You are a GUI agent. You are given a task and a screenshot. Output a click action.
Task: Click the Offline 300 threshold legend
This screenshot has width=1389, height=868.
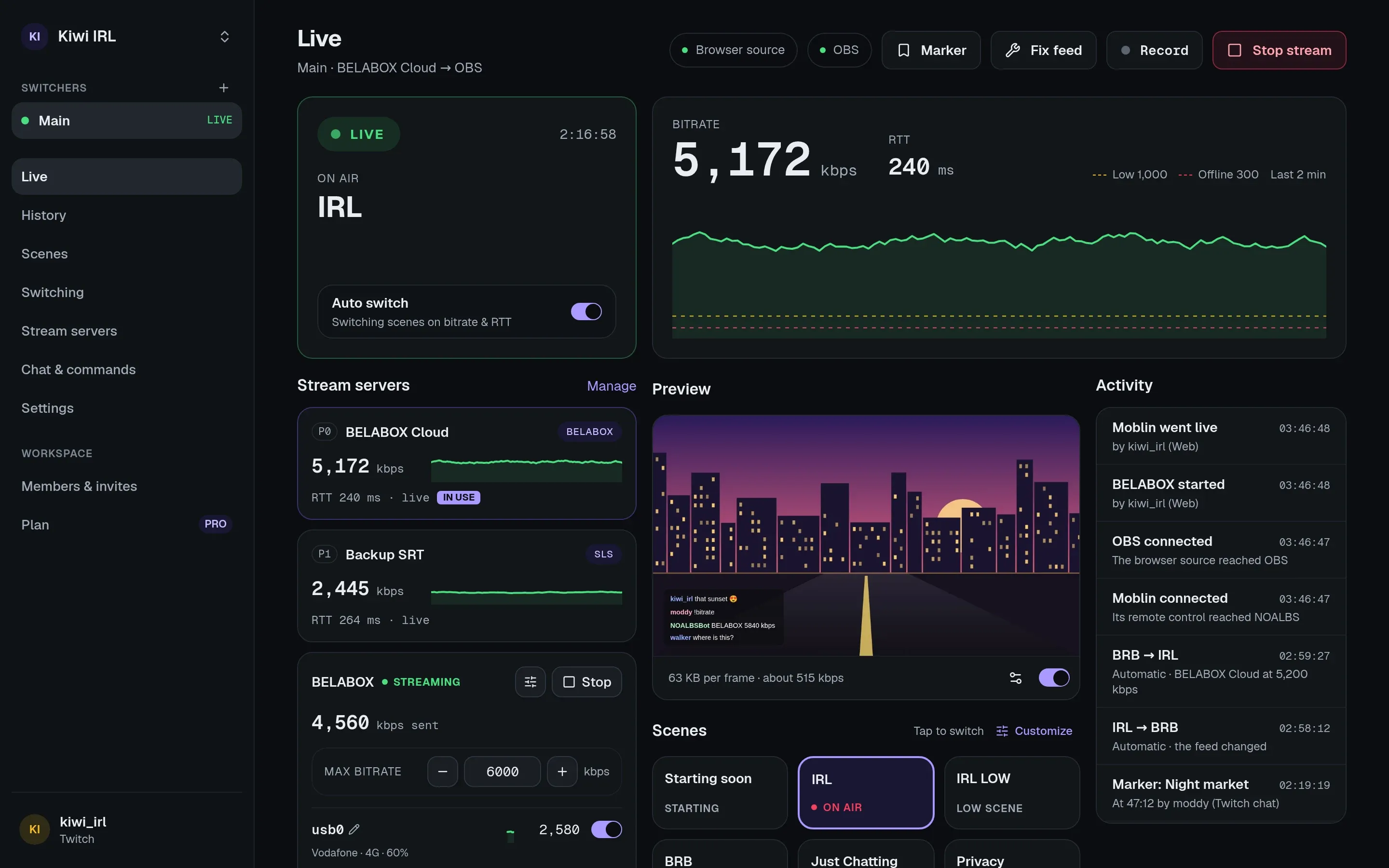point(1218,175)
